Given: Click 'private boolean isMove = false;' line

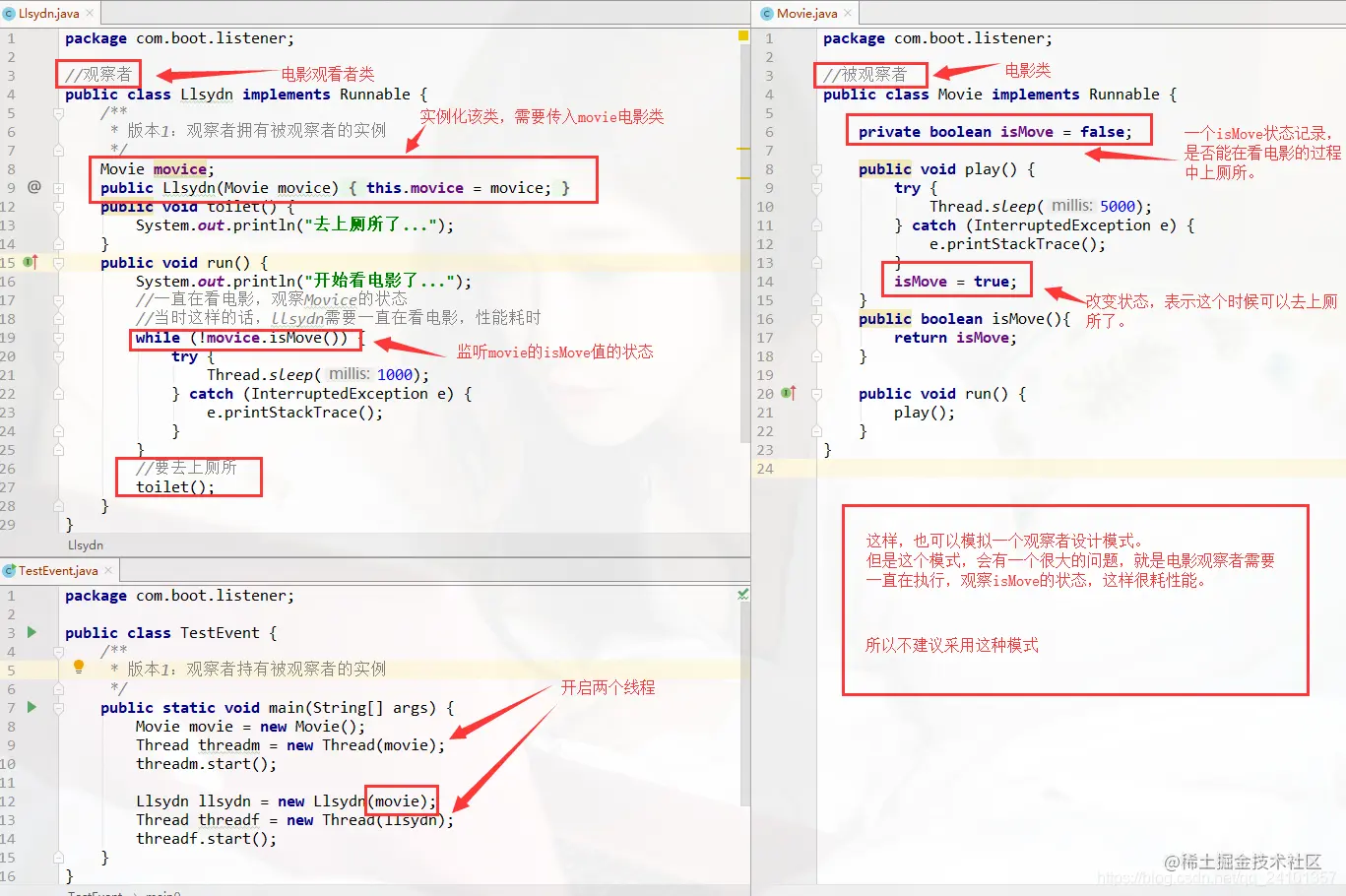Looking at the screenshot, I should [x=994, y=132].
